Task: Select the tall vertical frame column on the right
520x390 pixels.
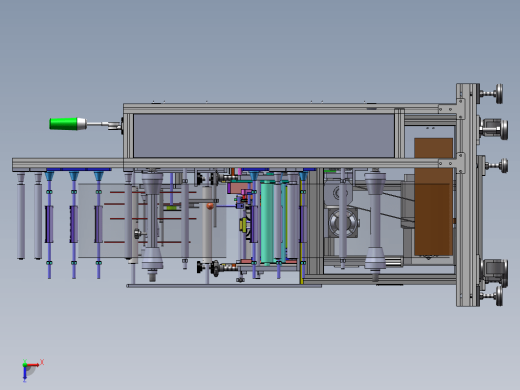Action: [468, 195]
